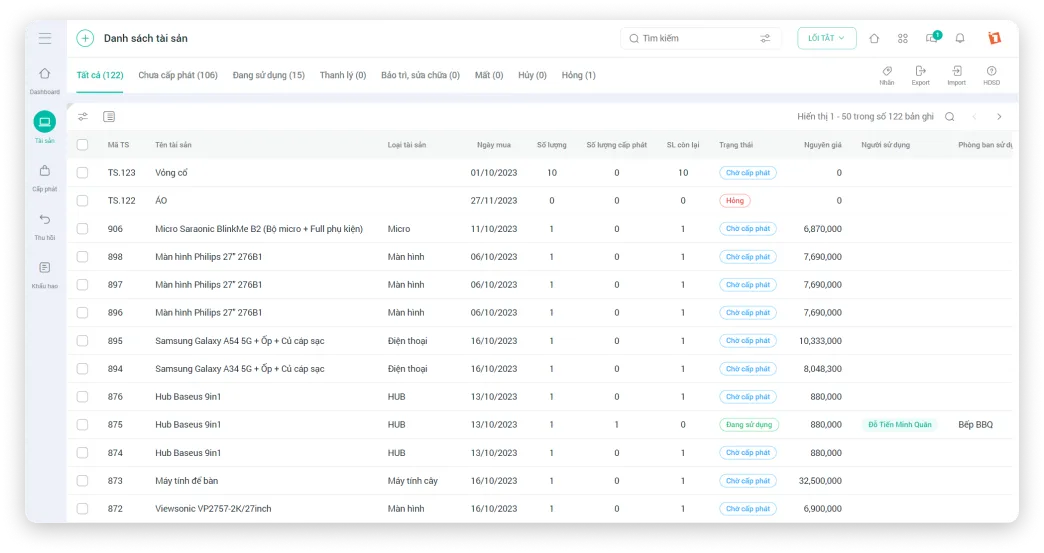This screenshot has height=553, width=1044.
Task: Select checkbox for row 875 Hub Baseus
Action: [x=83, y=425]
